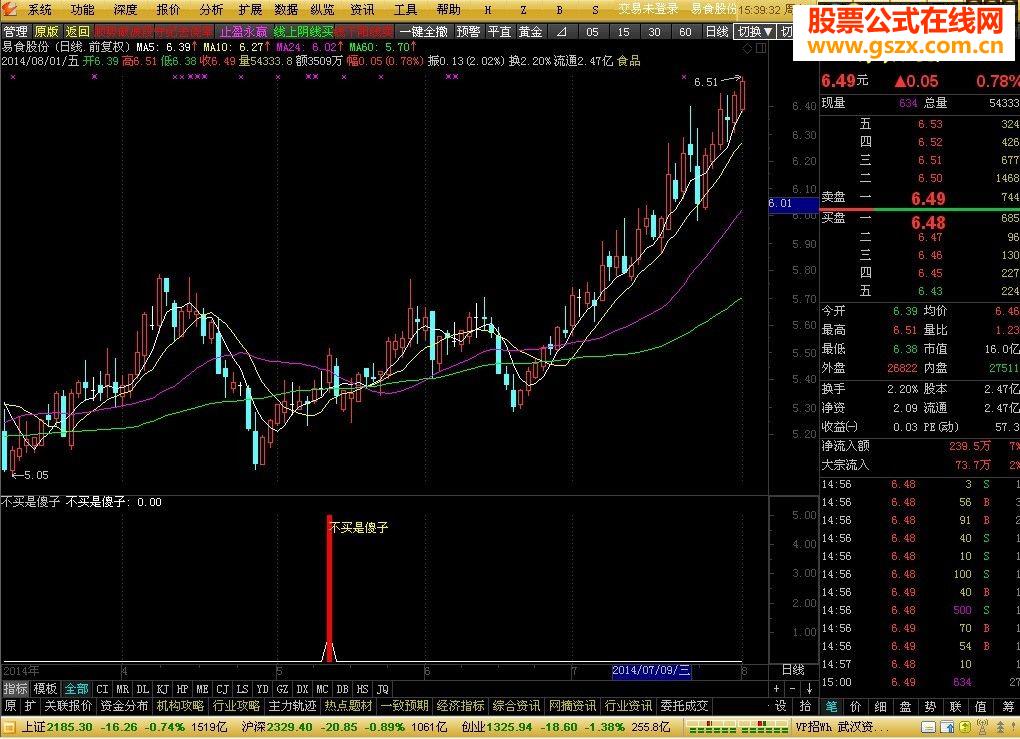
Task: Open the 主力轨迹 tab
Action: pos(292,706)
